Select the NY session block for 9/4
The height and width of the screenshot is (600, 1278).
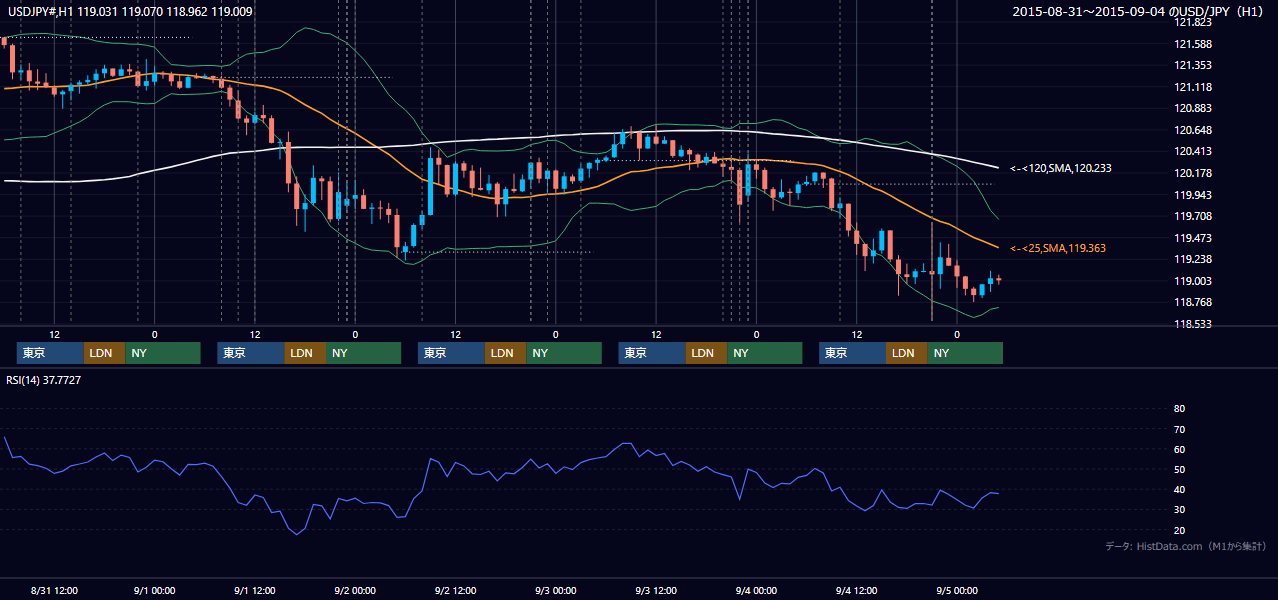(x=965, y=353)
